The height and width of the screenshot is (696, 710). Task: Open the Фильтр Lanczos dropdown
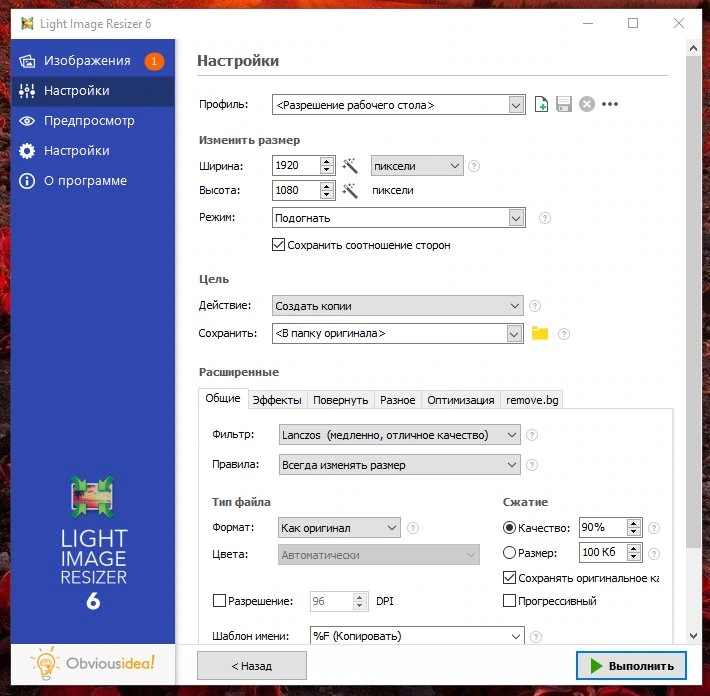399,435
